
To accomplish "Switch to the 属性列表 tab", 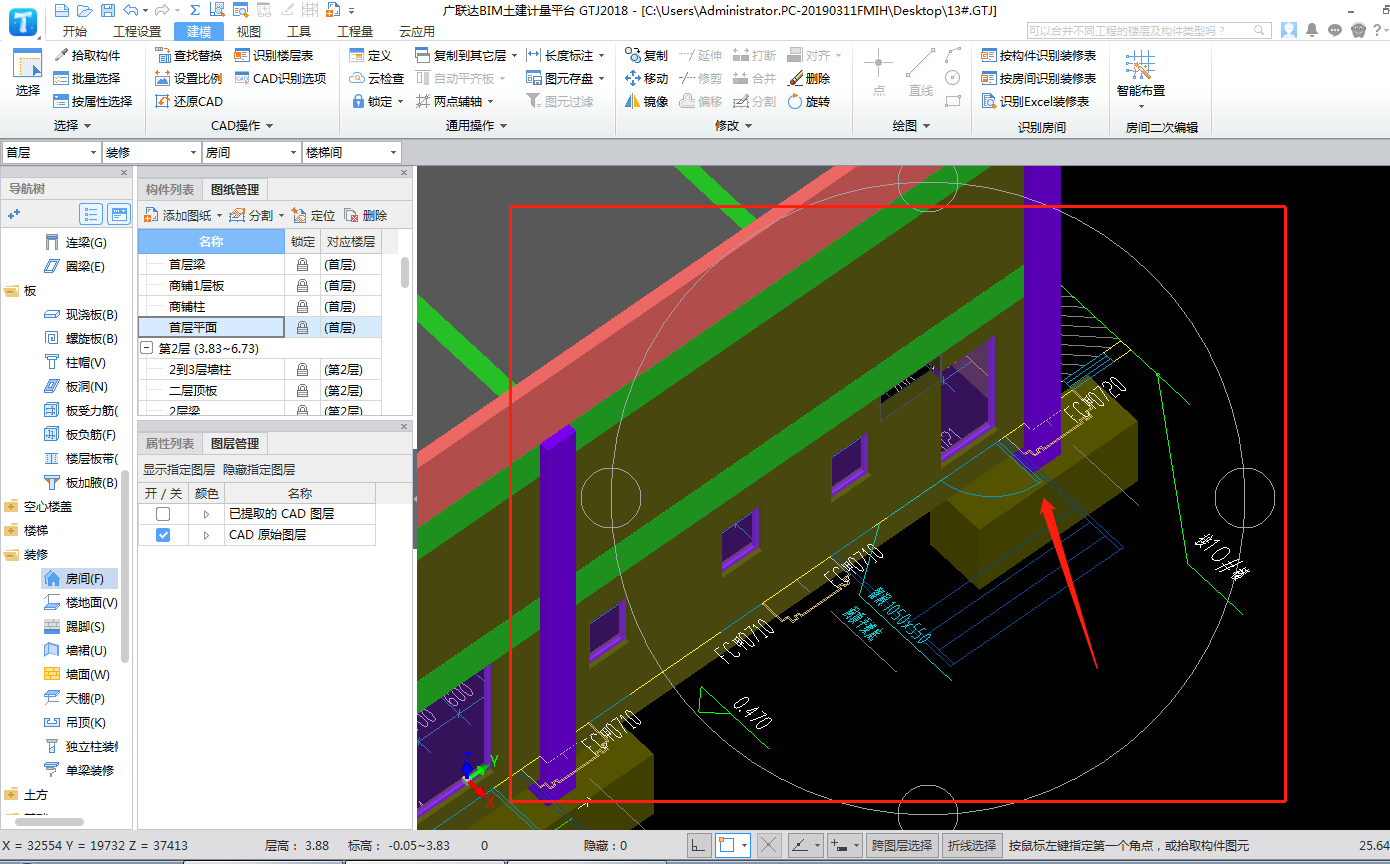I will click(x=169, y=444).
